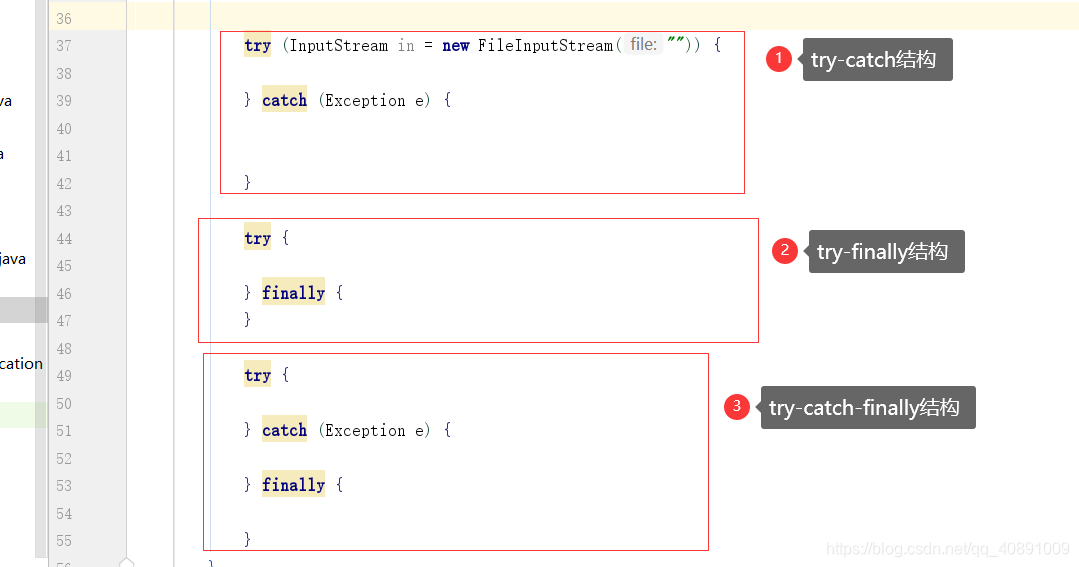Viewport: 1079px width, 567px height.
Task: Click the finally keyword on line 53
Action: tap(293, 485)
